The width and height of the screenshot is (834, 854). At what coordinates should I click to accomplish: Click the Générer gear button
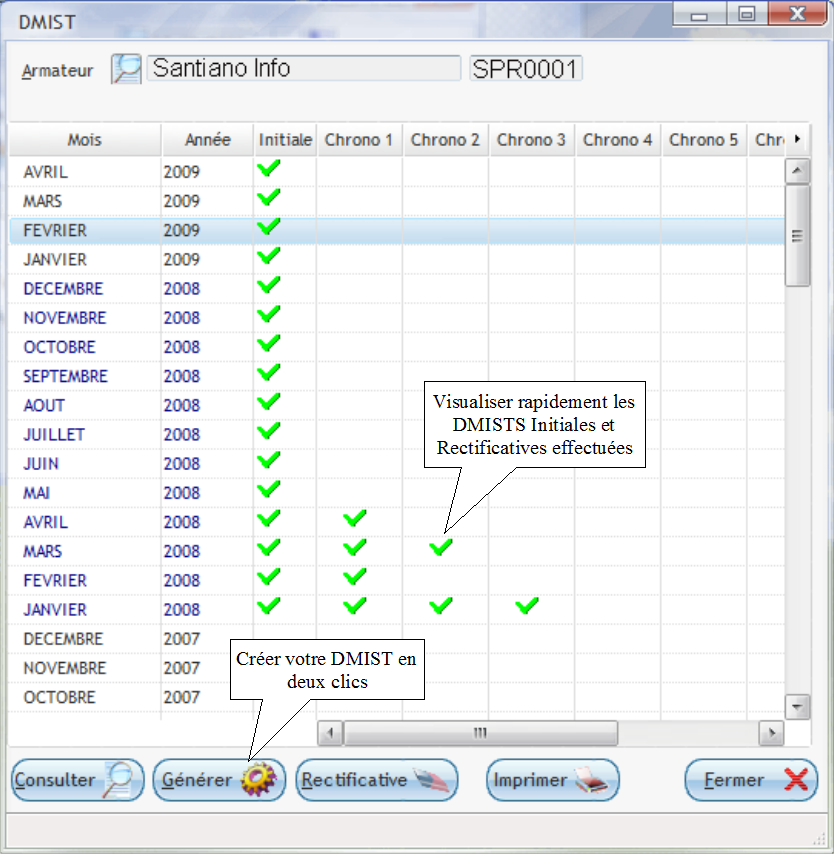(x=219, y=780)
